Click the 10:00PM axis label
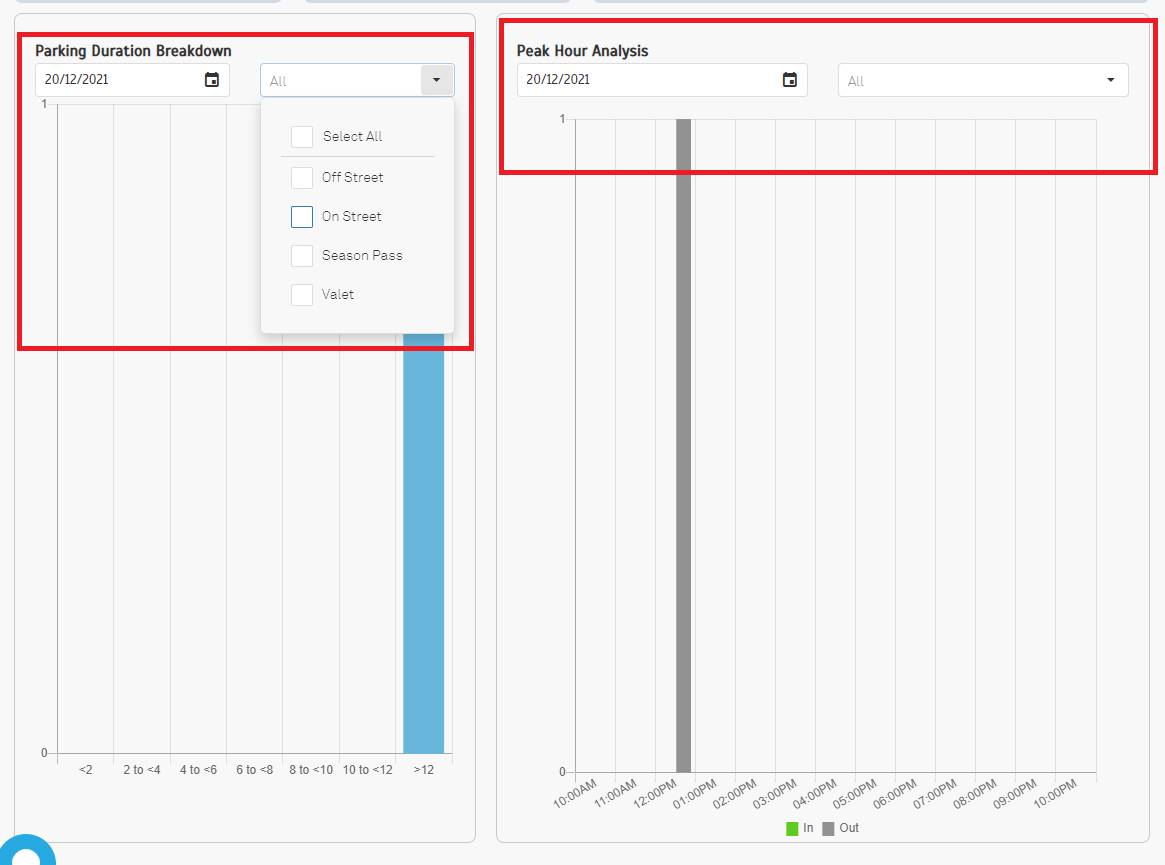The image size is (1165, 865). point(1055,794)
